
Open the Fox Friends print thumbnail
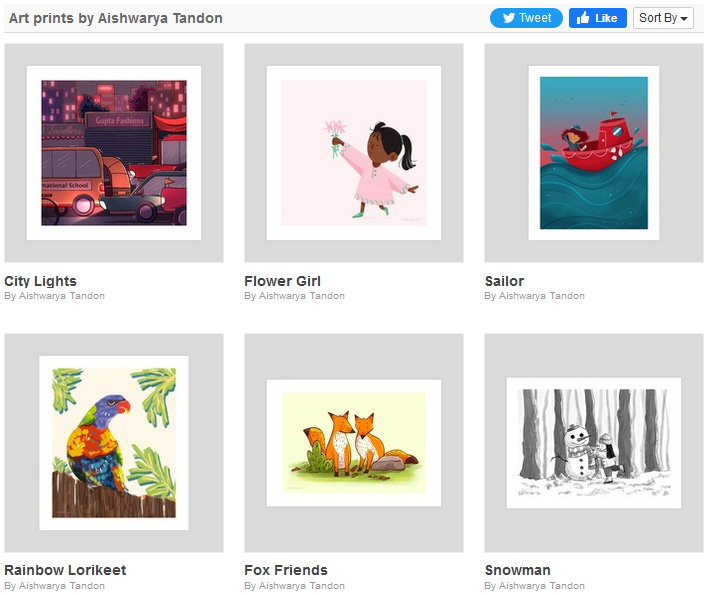click(x=354, y=443)
